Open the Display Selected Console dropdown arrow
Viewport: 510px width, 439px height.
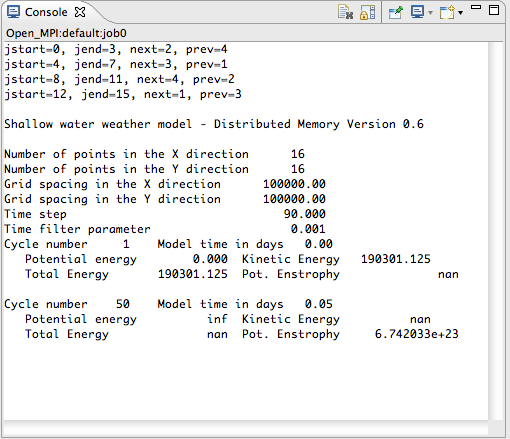coord(430,13)
